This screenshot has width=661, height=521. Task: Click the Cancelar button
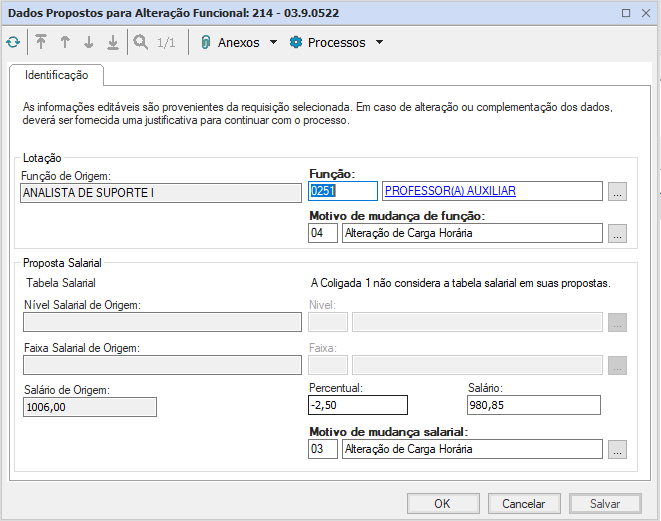(x=523, y=504)
